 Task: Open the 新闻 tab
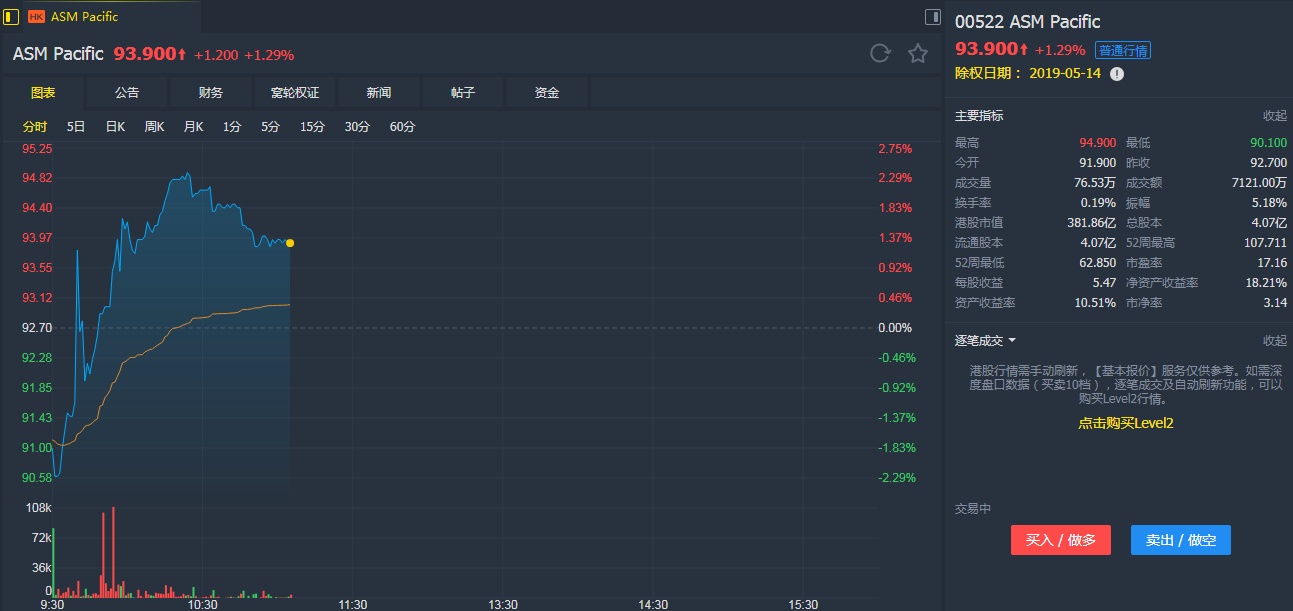[379, 93]
